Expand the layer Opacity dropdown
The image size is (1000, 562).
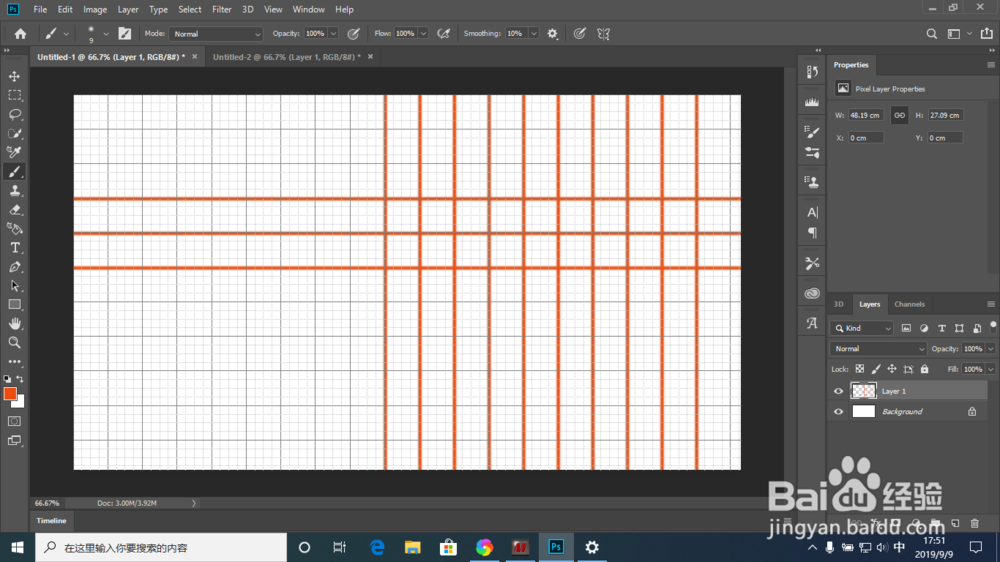(x=990, y=349)
